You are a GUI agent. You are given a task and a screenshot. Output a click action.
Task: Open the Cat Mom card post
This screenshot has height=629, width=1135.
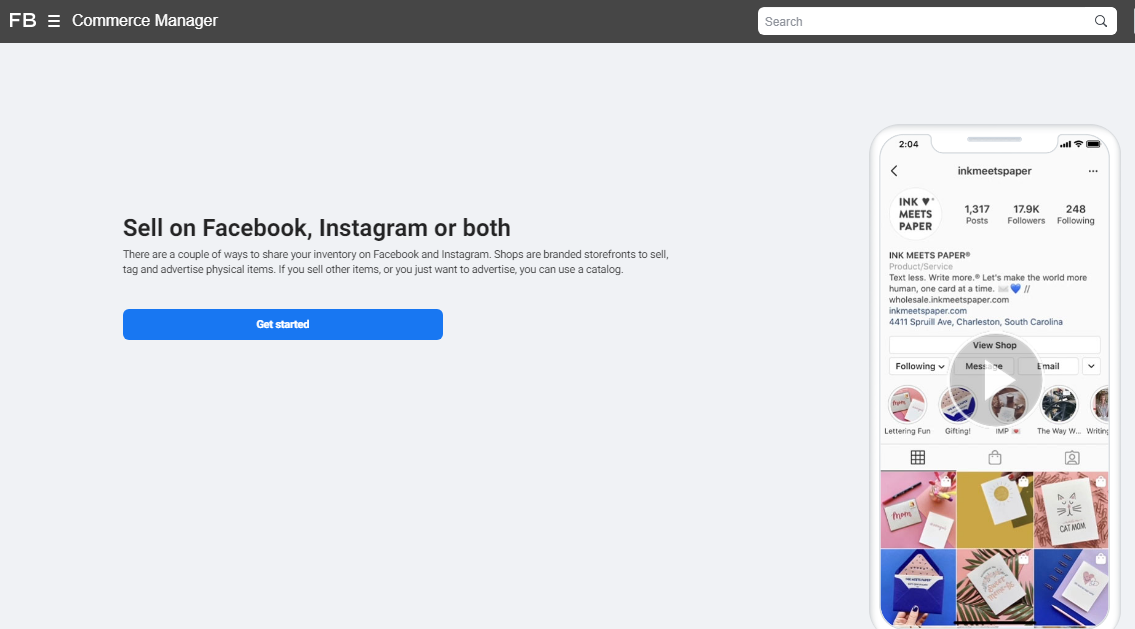click(x=1071, y=510)
